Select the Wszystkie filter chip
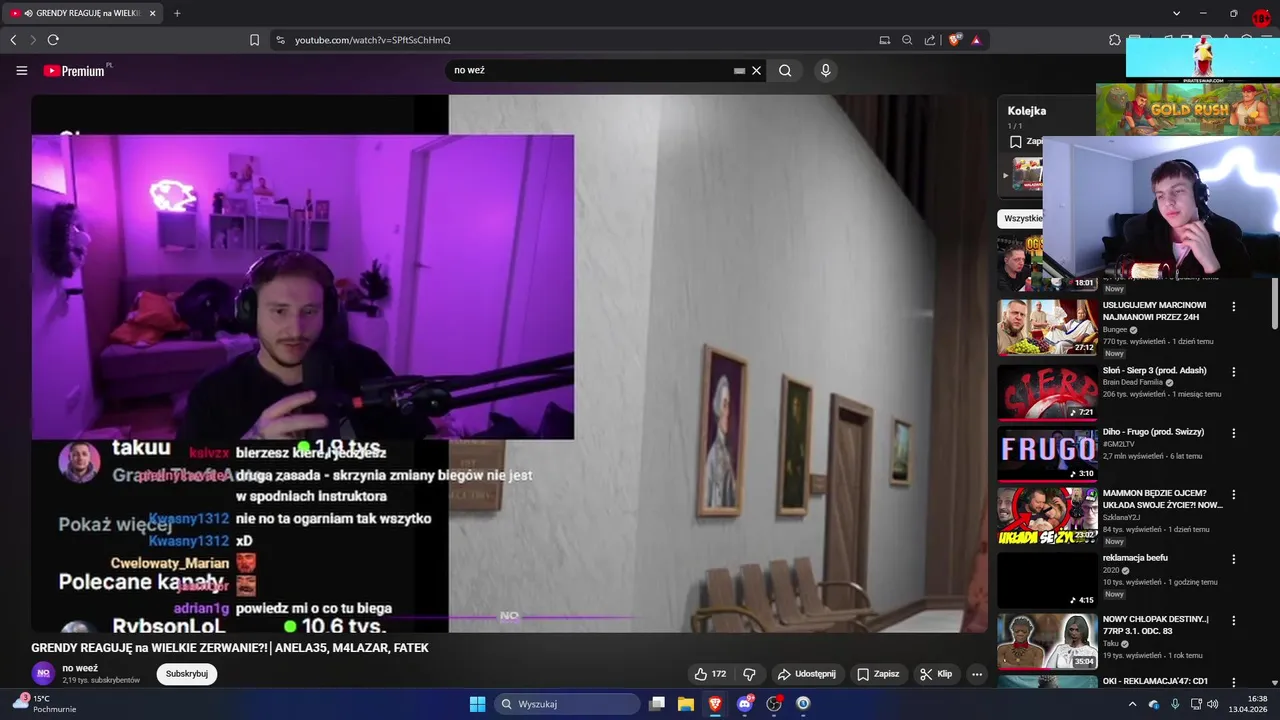This screenshot has width=1280, height=720. pos(1021,218)
